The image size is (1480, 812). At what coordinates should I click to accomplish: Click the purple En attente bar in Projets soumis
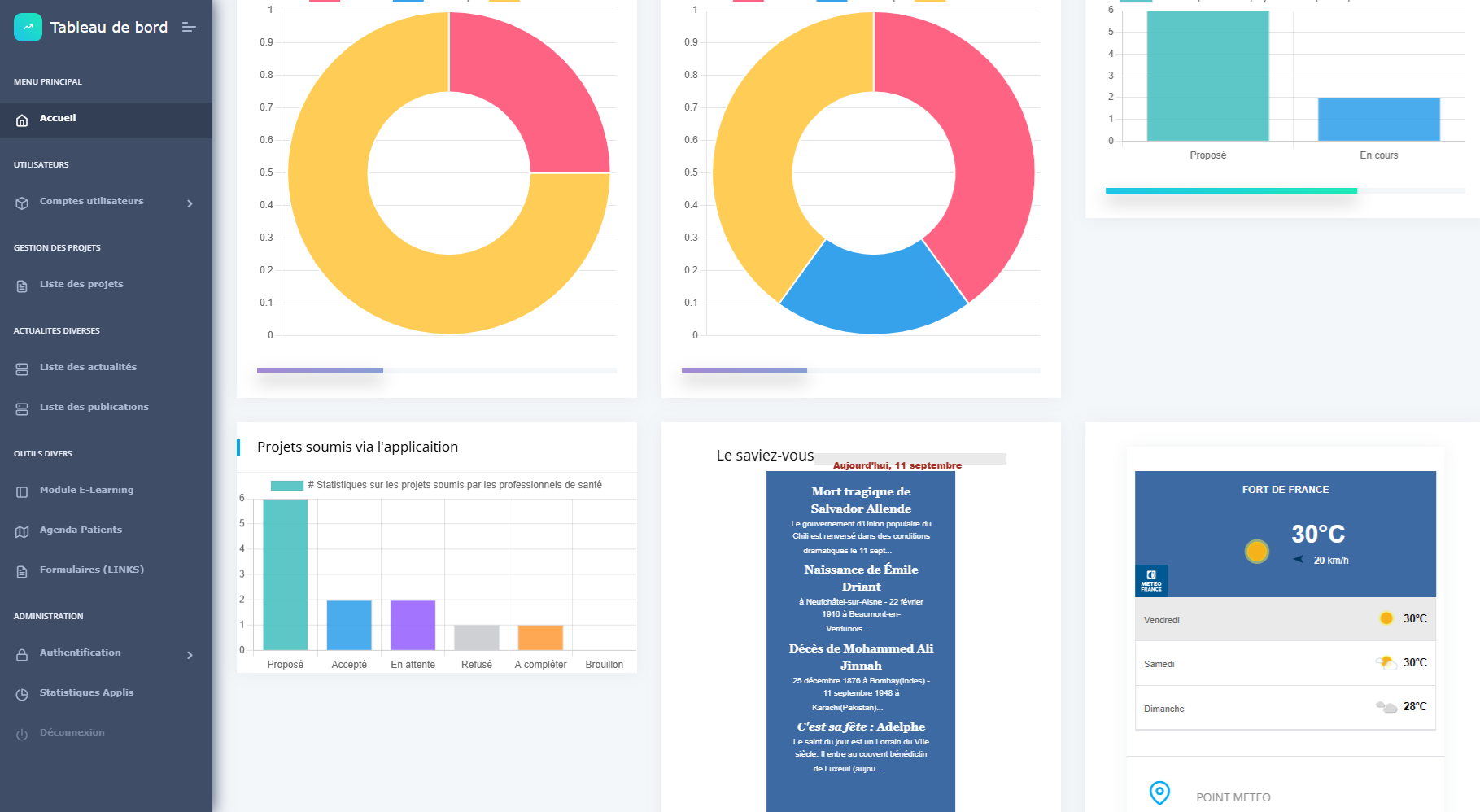[x=413, y=625]
